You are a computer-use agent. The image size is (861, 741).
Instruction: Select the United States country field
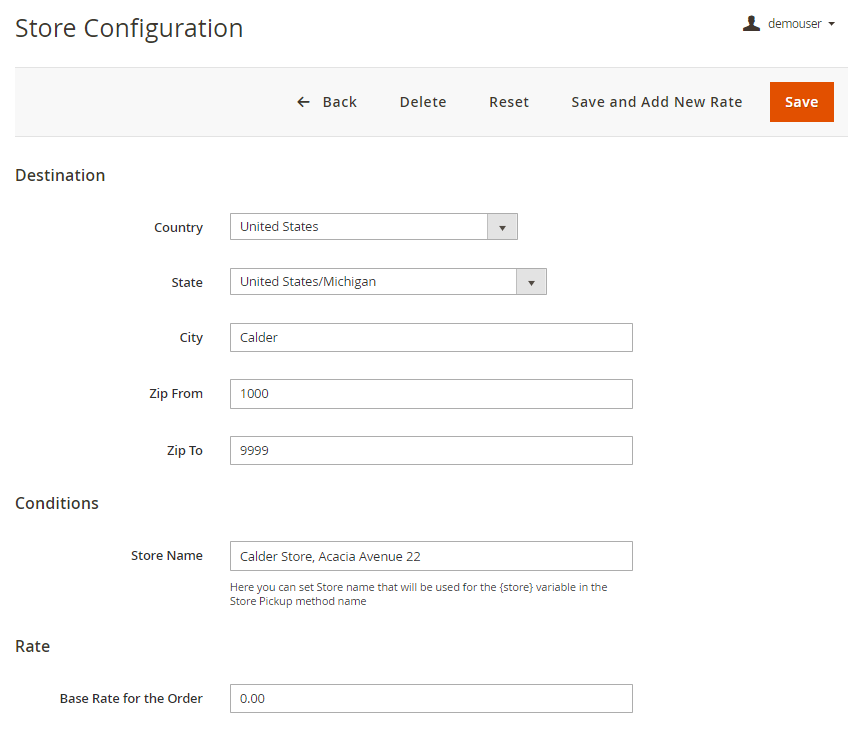(x=360, y=227)
